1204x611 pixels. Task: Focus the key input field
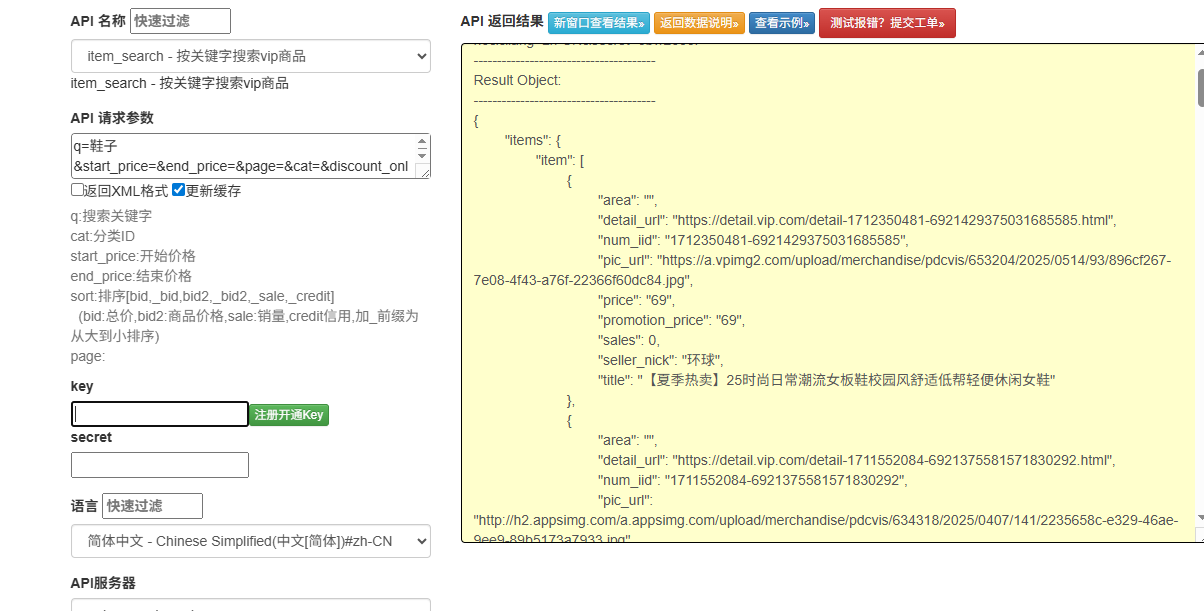(x=159, y=414)
